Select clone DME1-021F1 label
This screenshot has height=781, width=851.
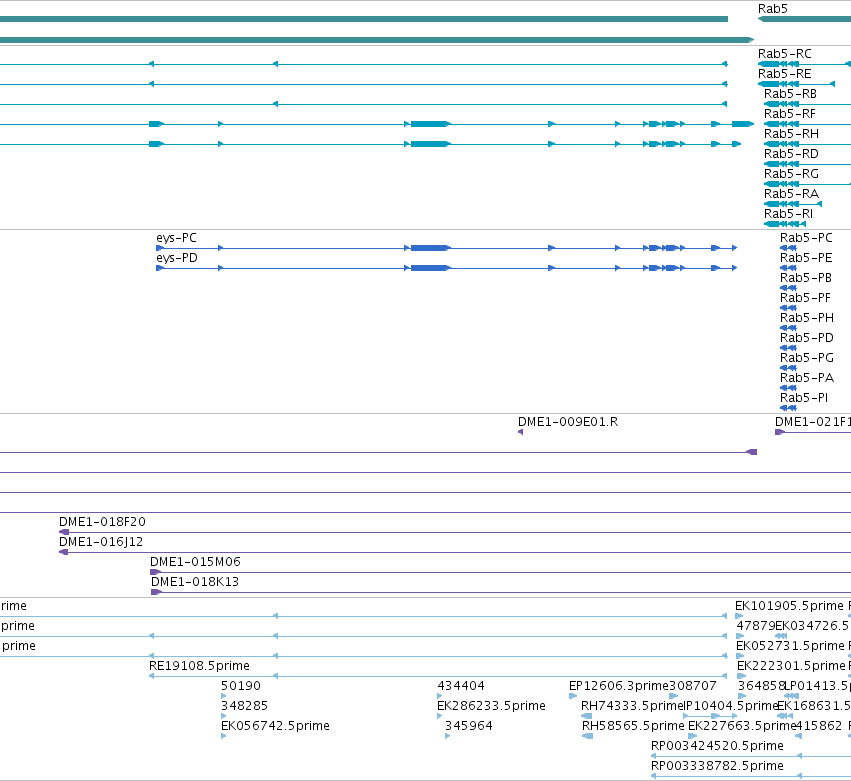[x=813, y=422]
